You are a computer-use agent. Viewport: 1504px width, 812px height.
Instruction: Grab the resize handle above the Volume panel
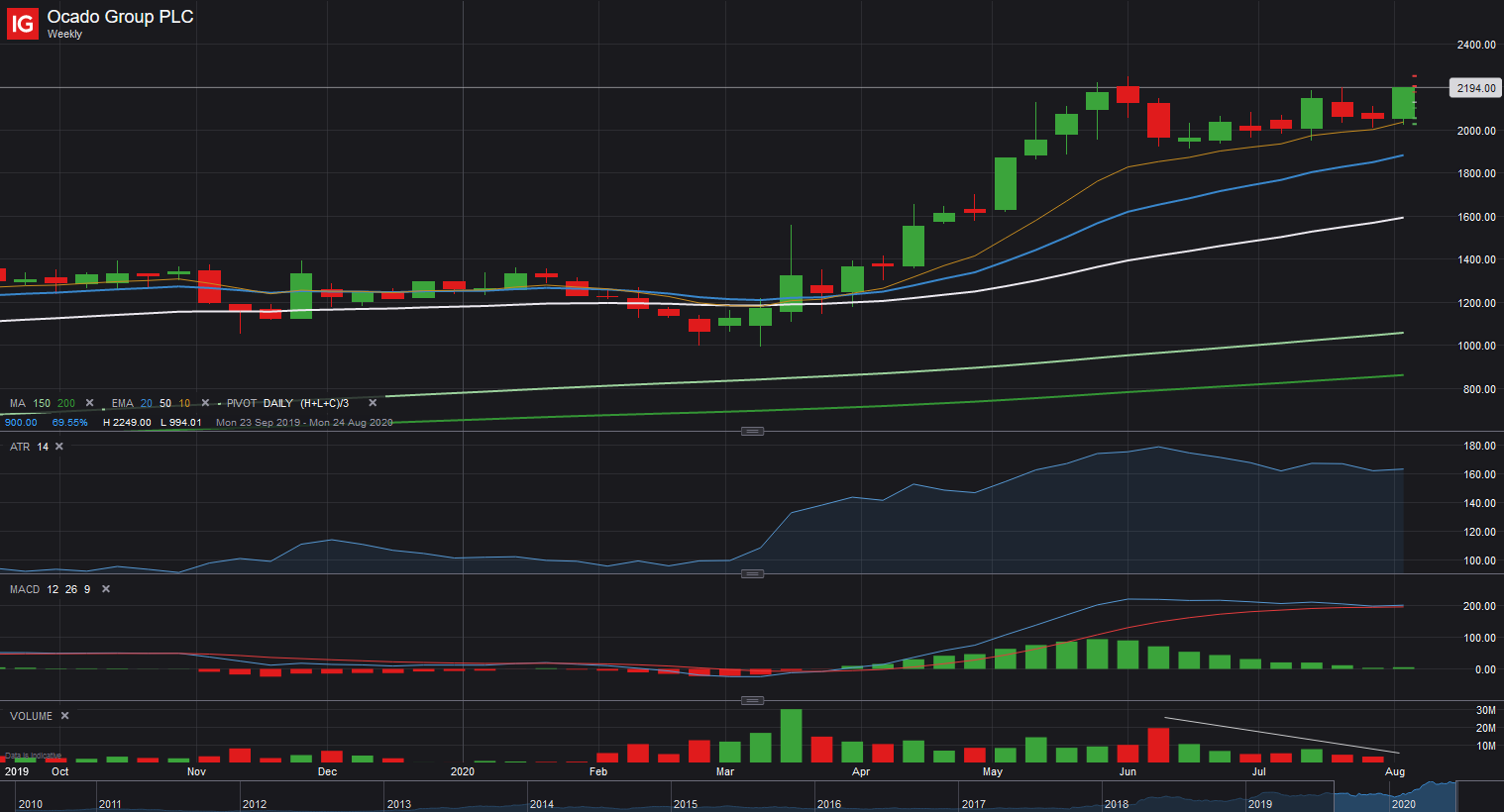[753, 700]
